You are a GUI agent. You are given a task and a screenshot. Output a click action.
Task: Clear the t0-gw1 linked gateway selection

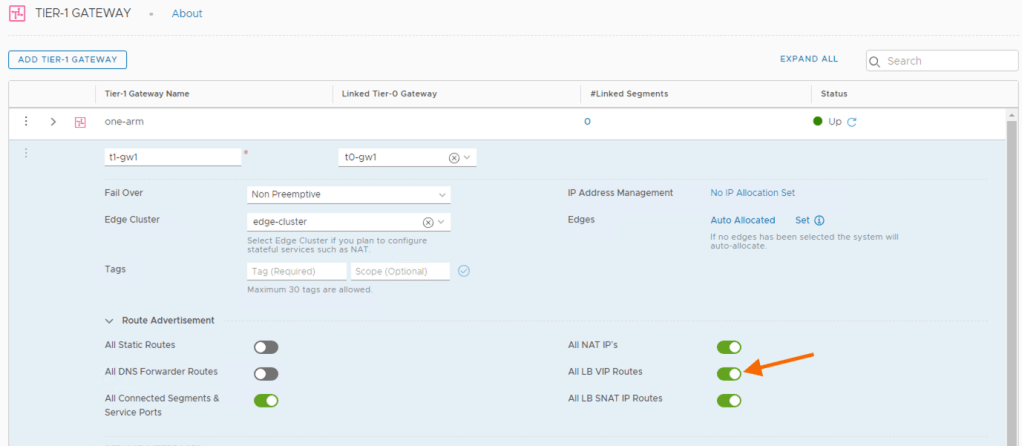point(453,157)
